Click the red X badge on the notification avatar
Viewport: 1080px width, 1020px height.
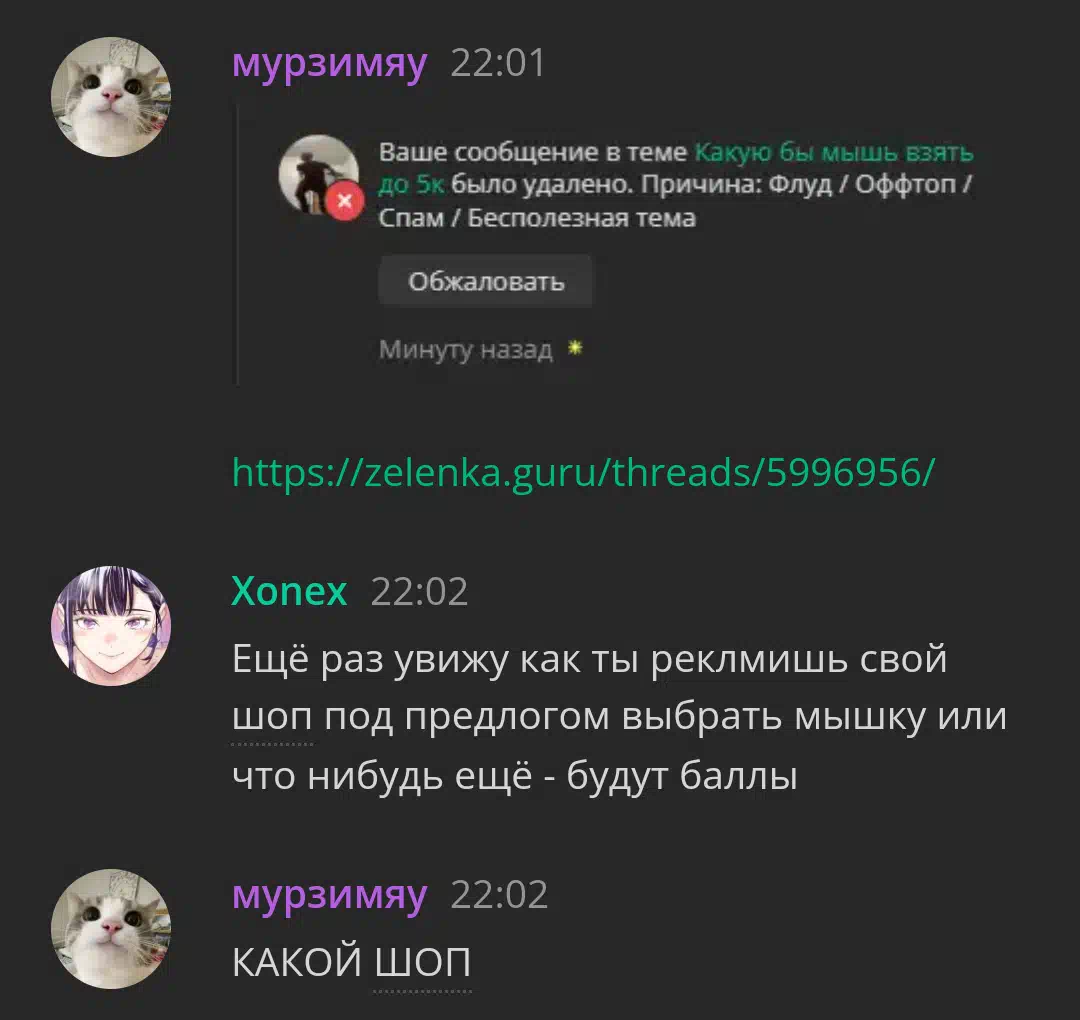point(345,201)
